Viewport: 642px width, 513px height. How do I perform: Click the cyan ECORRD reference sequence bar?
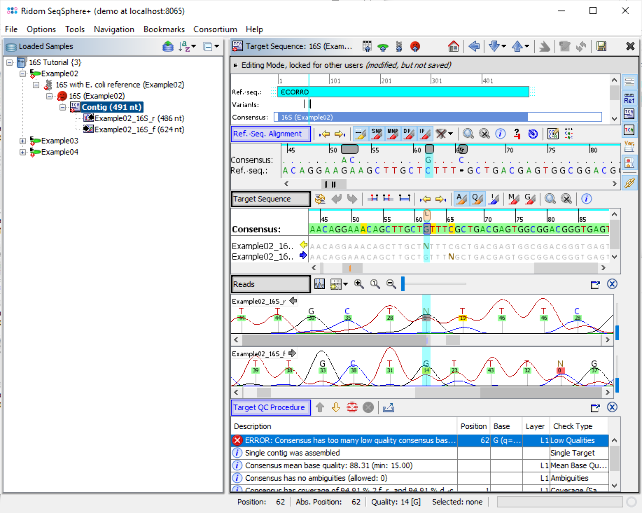click(403, 92)
